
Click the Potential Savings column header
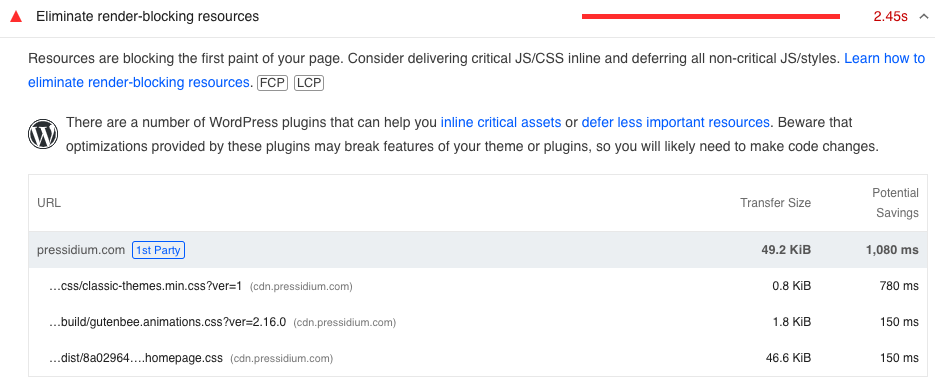[895, 203]
